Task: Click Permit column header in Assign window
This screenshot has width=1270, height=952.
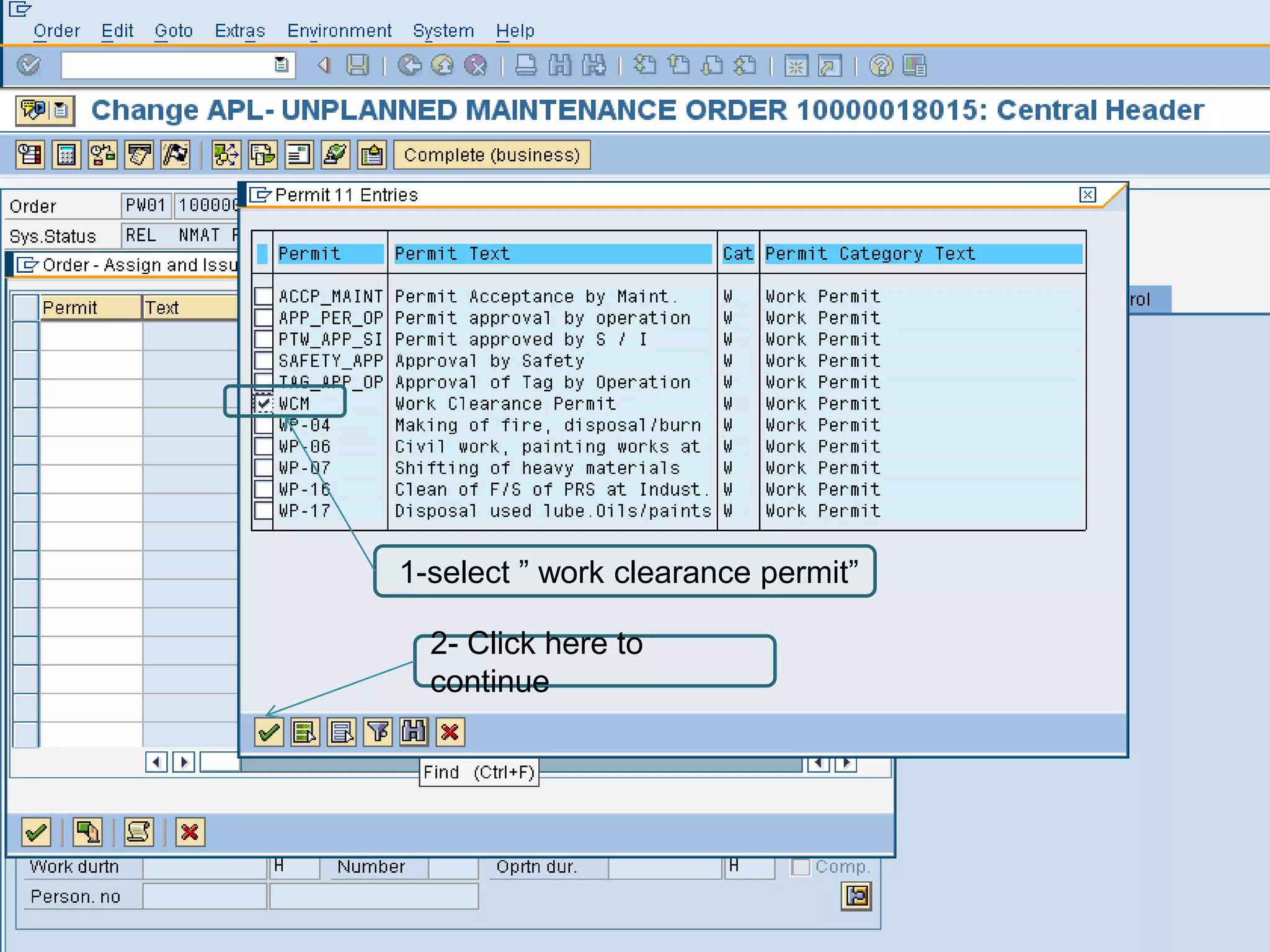Action: pyautogui.click(x=91, y=307)
